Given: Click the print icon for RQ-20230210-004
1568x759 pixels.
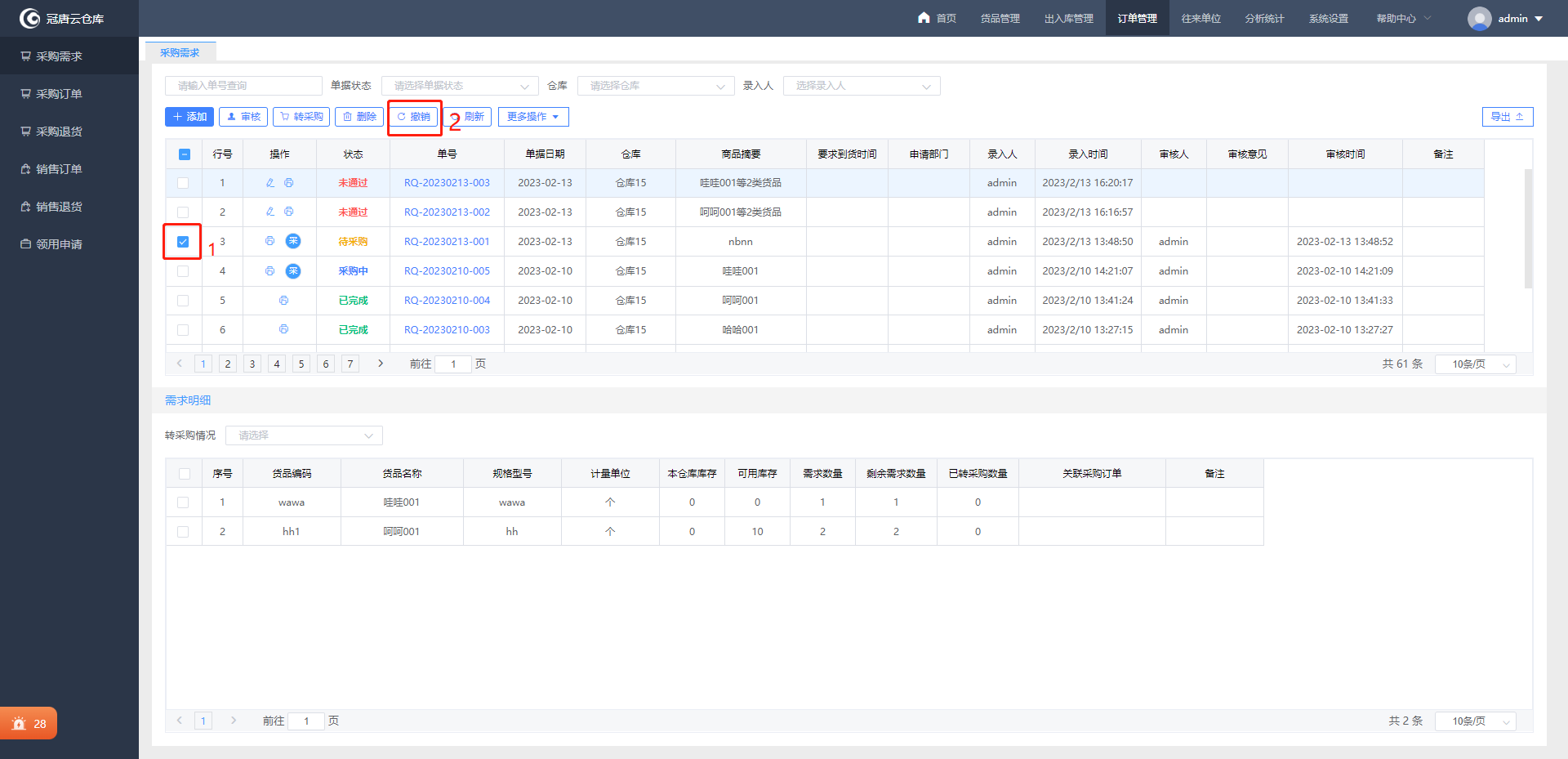Looking at the screenshot, I should (284, 301).
